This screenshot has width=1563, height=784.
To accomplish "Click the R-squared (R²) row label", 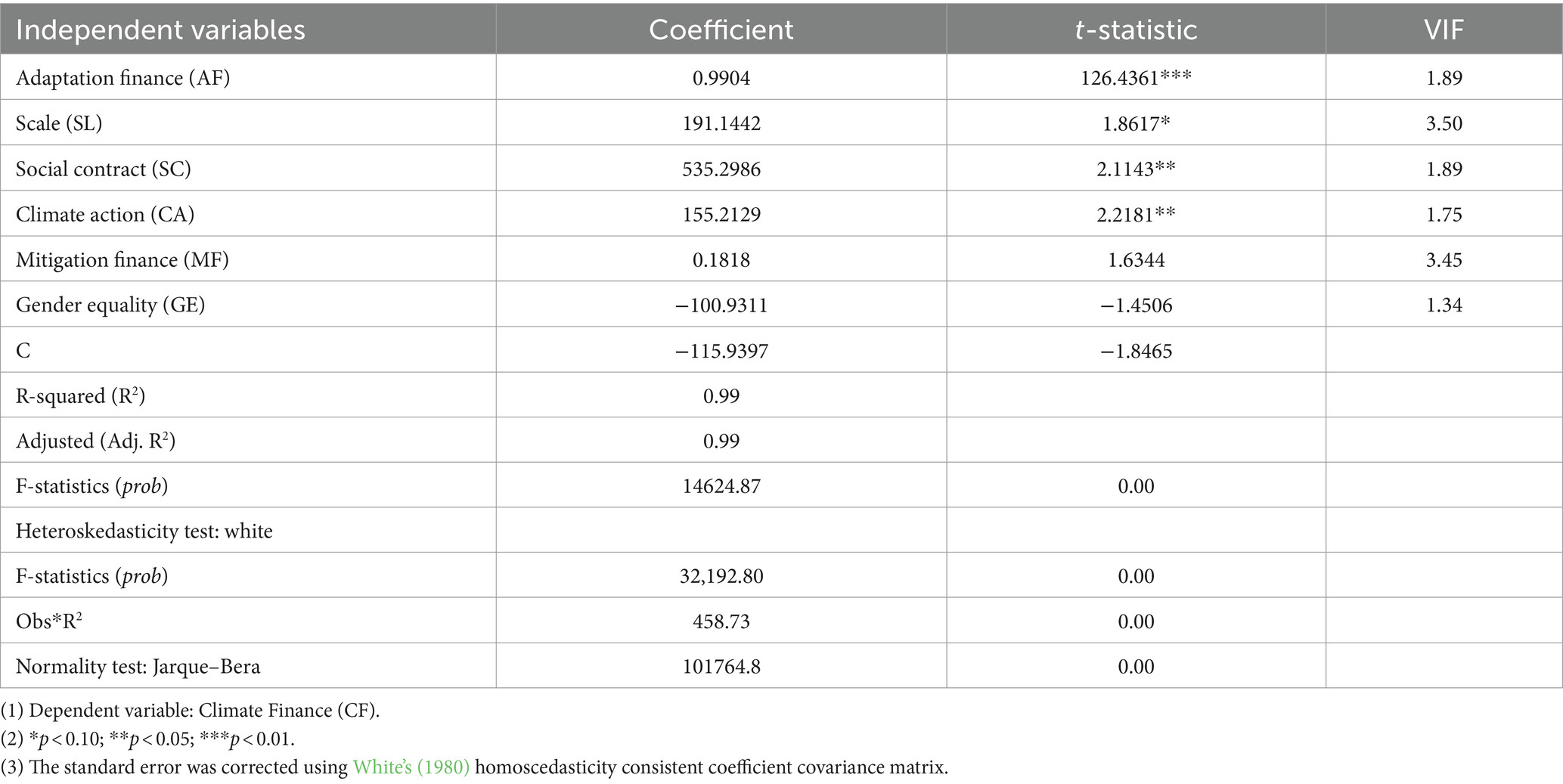I will pos(80,395).
